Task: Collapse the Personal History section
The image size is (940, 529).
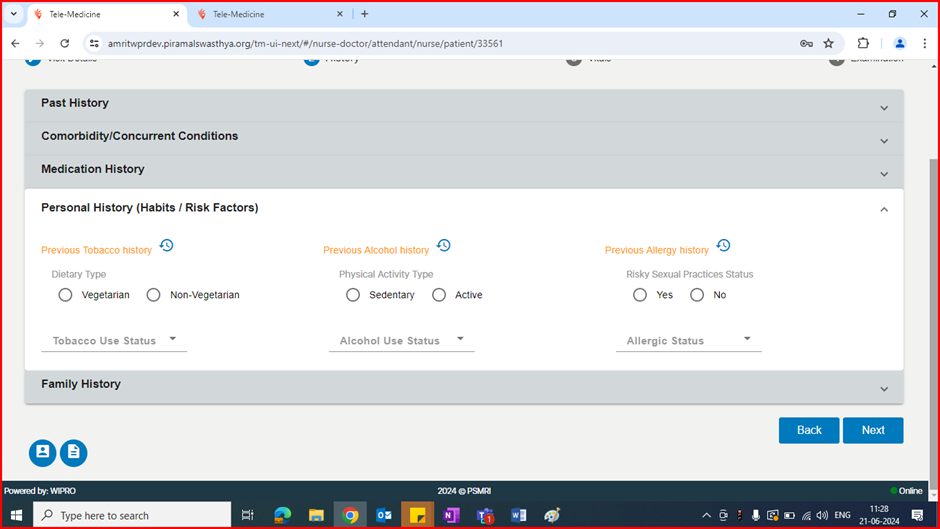Action: click(464, 208)
